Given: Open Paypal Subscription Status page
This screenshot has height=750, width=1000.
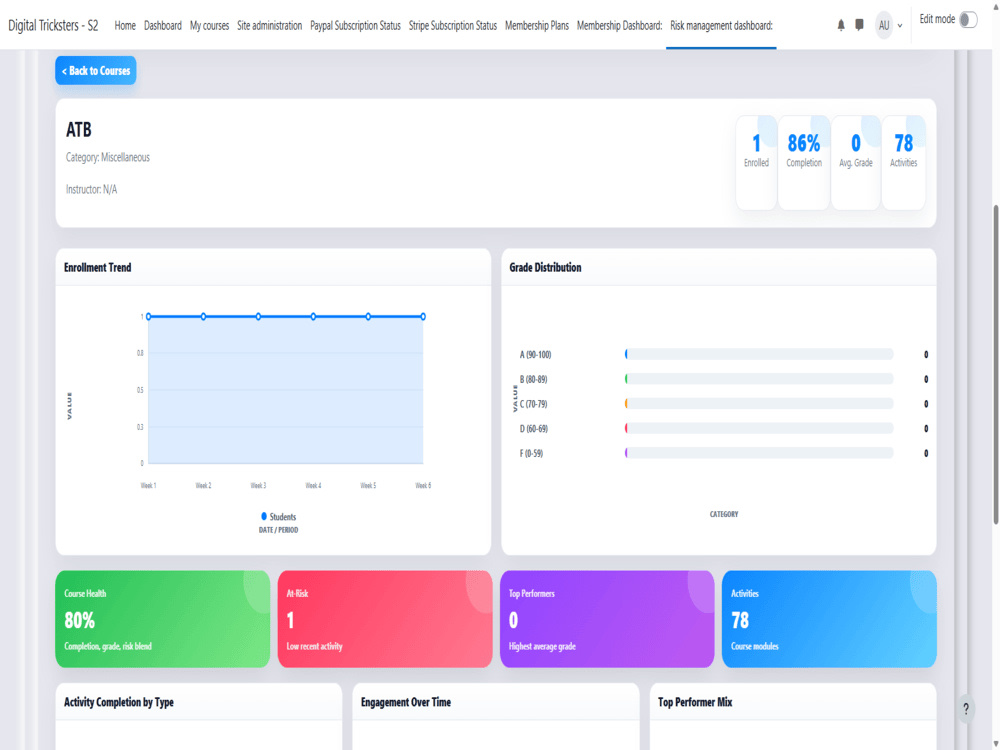Looking at the screenshot, I should pos(355,26).
